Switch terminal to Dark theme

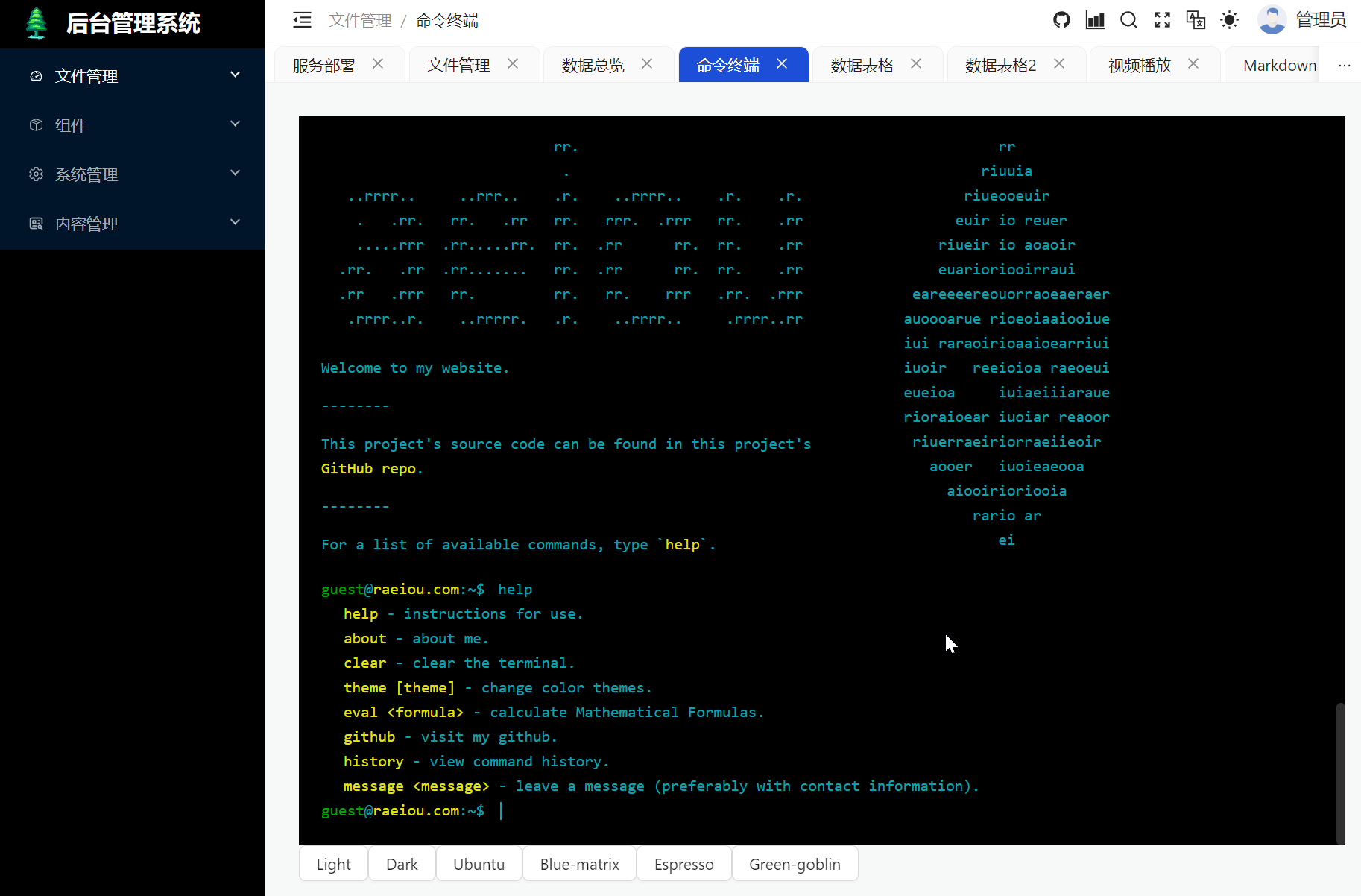point(402,864)
